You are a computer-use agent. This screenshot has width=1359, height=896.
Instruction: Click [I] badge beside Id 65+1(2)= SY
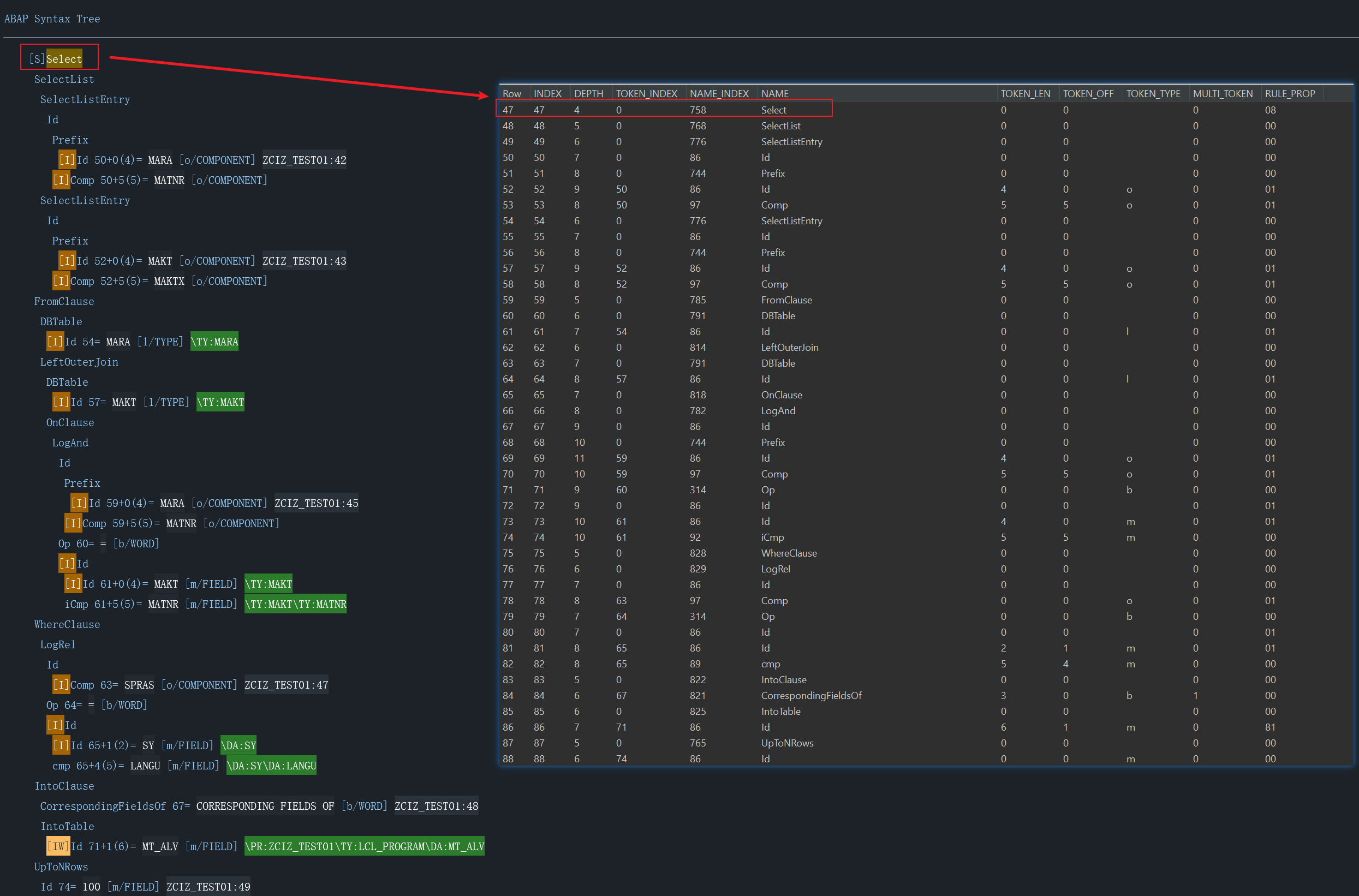[61, 745]
